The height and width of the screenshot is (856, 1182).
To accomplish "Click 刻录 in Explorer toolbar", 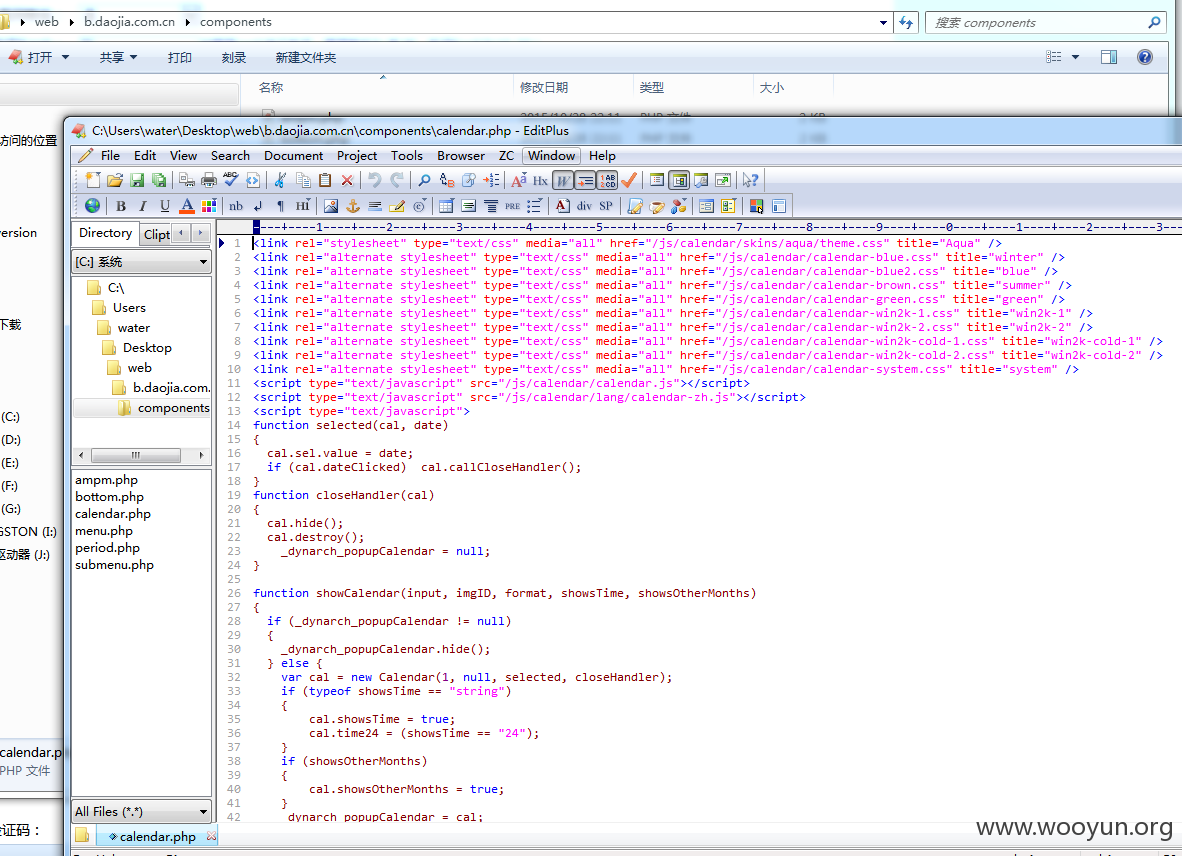I will click(x=234, y=57).
